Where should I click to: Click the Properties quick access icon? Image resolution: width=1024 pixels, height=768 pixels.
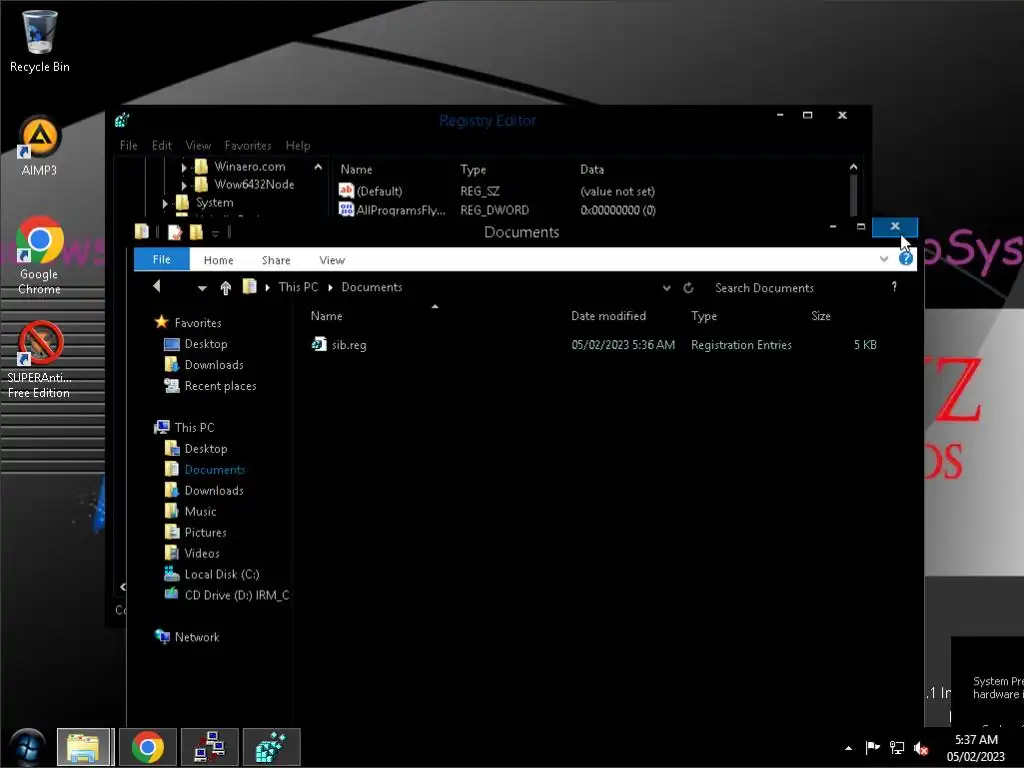(x=174, y=232)
